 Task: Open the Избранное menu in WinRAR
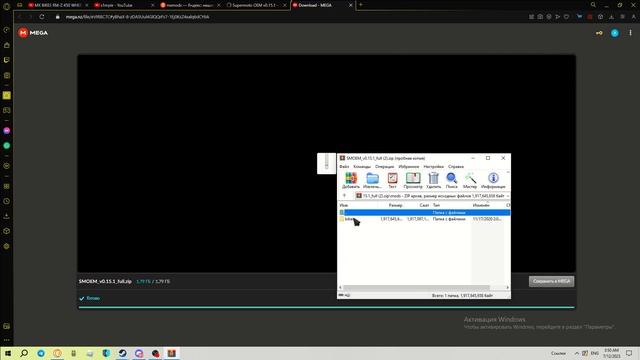click(409, 167)
